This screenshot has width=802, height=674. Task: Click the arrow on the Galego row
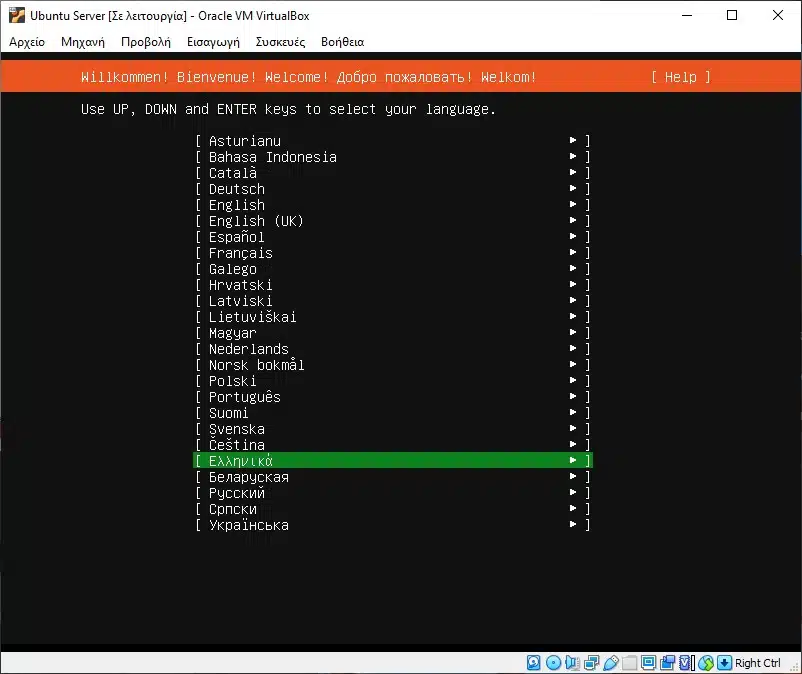click(x=573, y=268)
